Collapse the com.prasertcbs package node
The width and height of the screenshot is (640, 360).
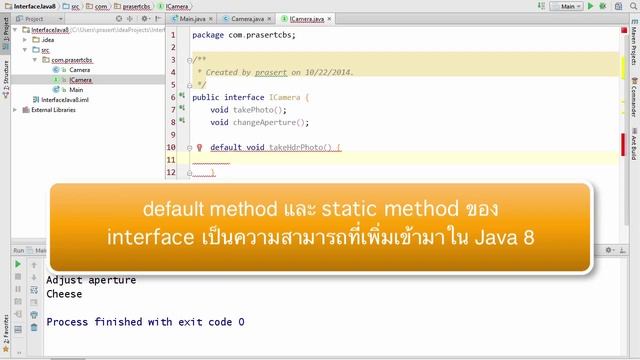click(35, 60)
